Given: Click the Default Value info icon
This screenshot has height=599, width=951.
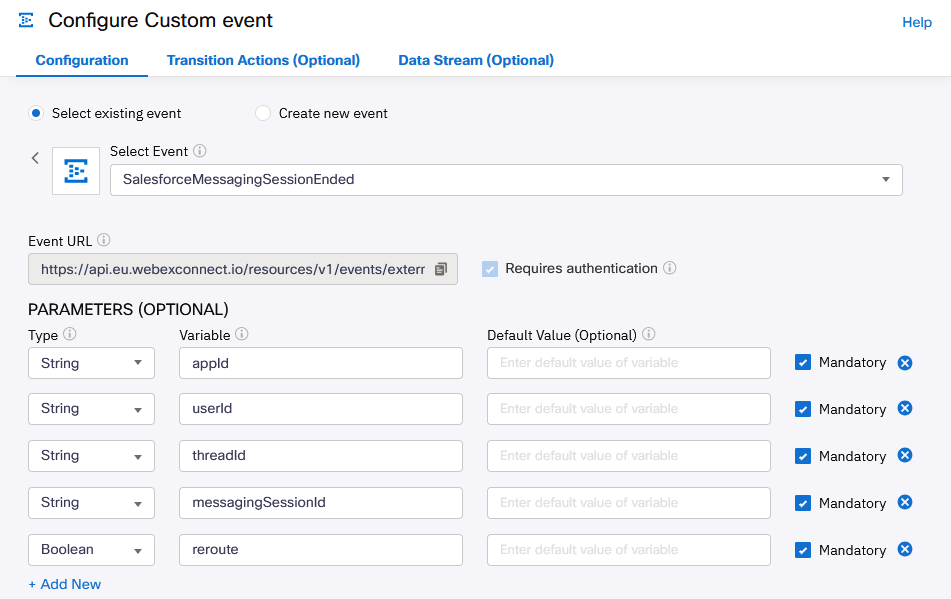Looking at the screenshot, I should tap(648, 334).
